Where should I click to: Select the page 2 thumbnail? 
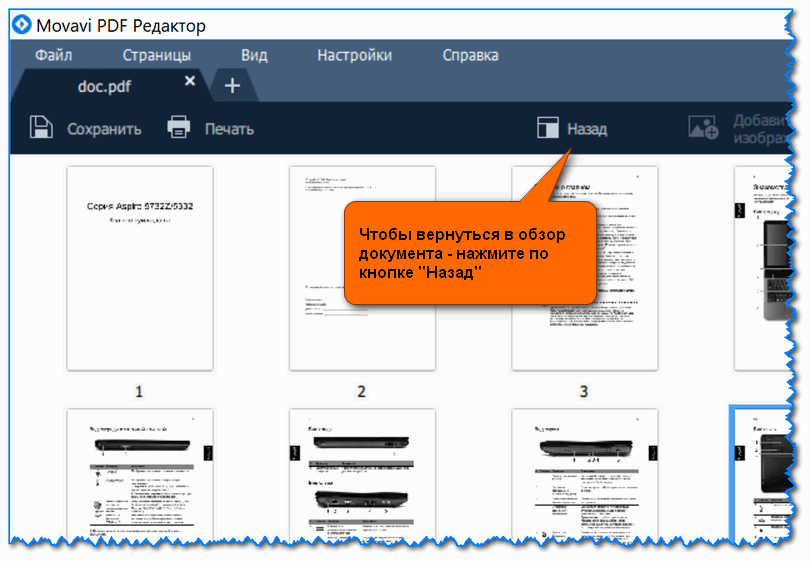coord(362,268)
